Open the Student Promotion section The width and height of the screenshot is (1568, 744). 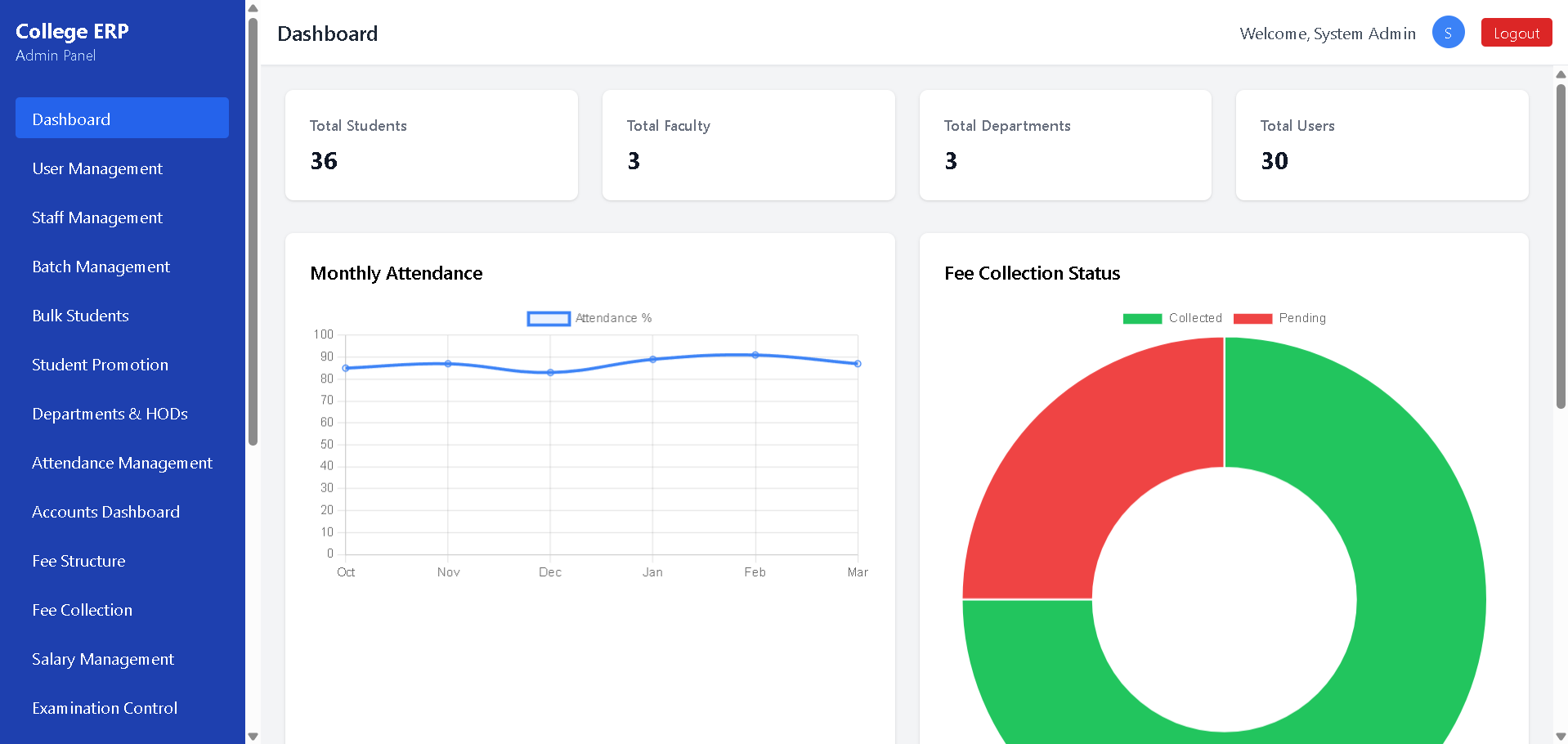tap(100, 365)
